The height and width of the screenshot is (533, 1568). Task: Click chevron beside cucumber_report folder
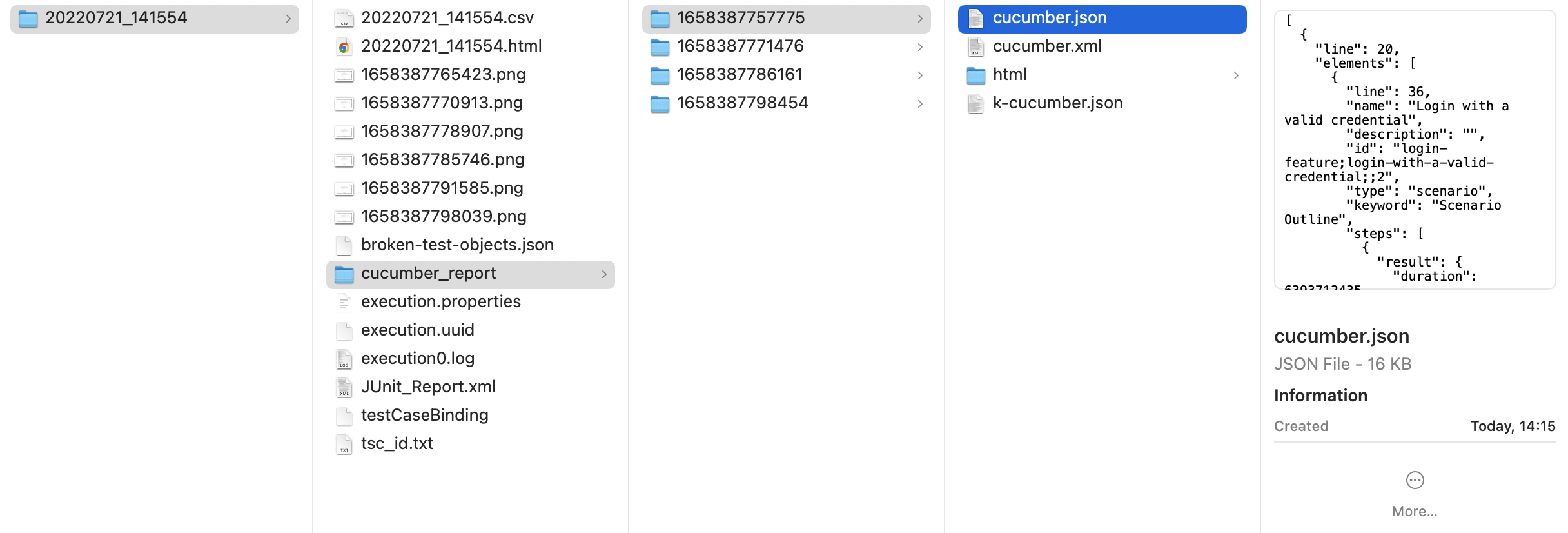click(x=604, y=274)
